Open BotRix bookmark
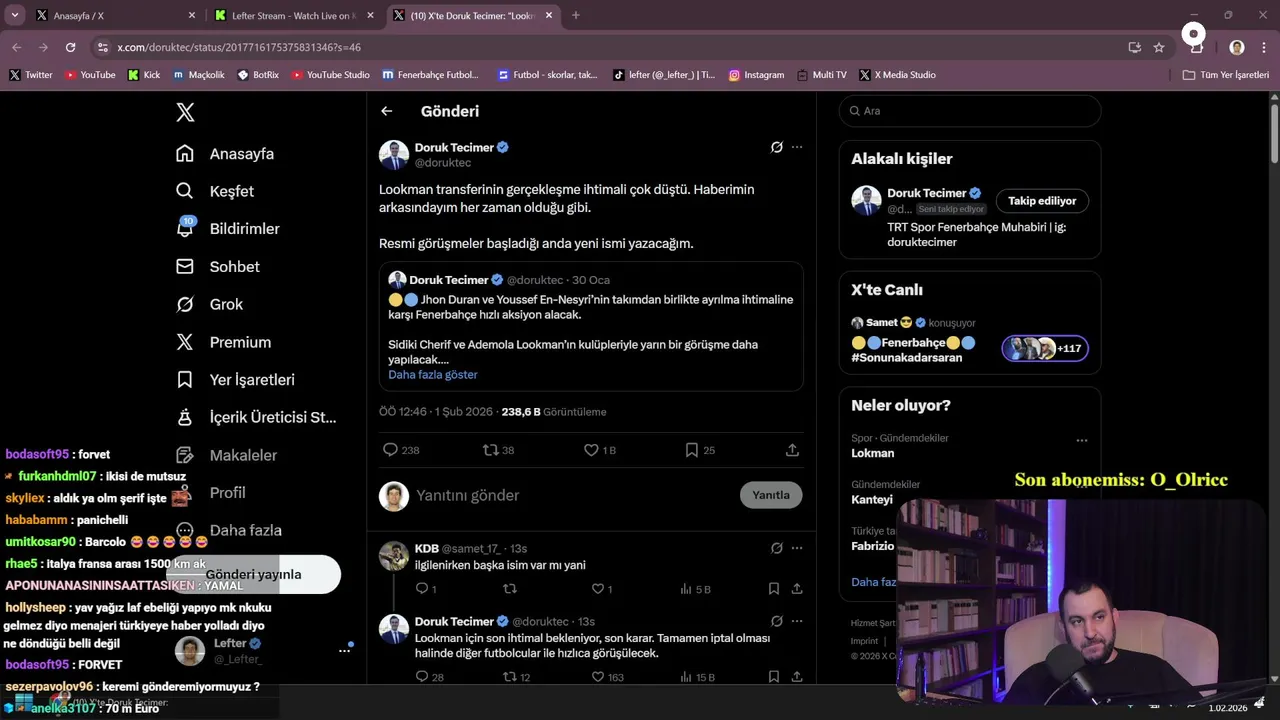Image resolution: width=1280 pixels, height=720 pixels. (258, 75)
